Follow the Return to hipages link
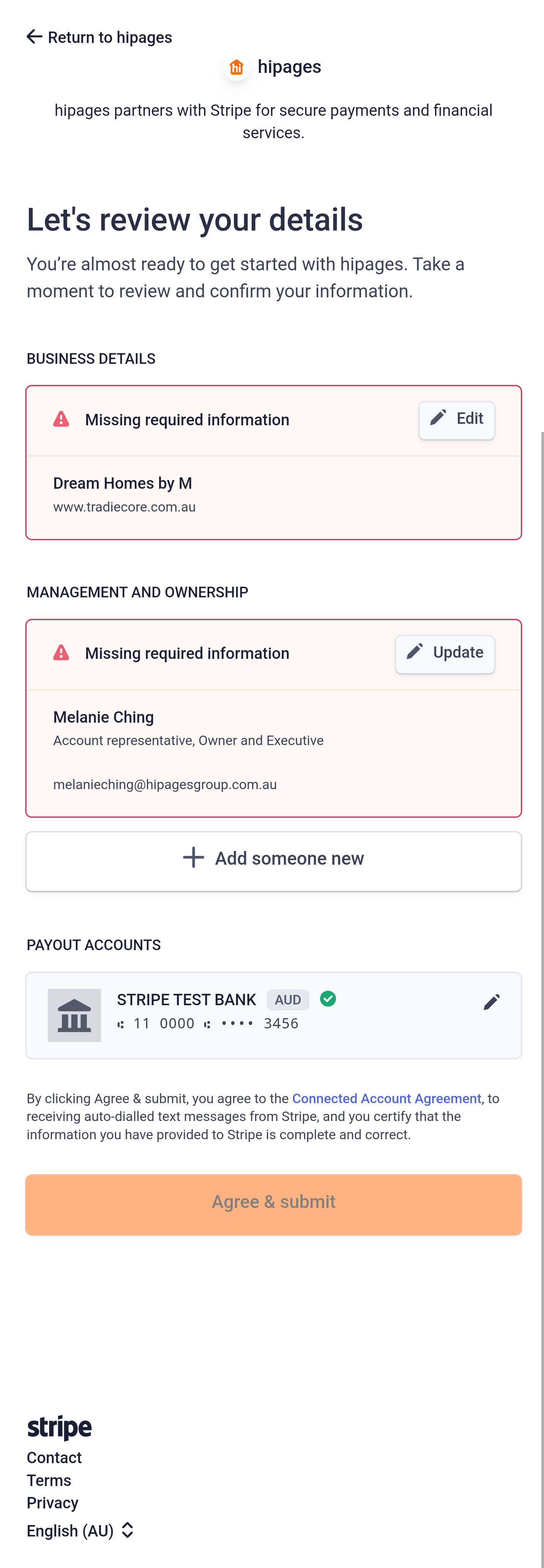Image resolution: width=544 pixels, height=1568 pixels. (x=110, y=38)
